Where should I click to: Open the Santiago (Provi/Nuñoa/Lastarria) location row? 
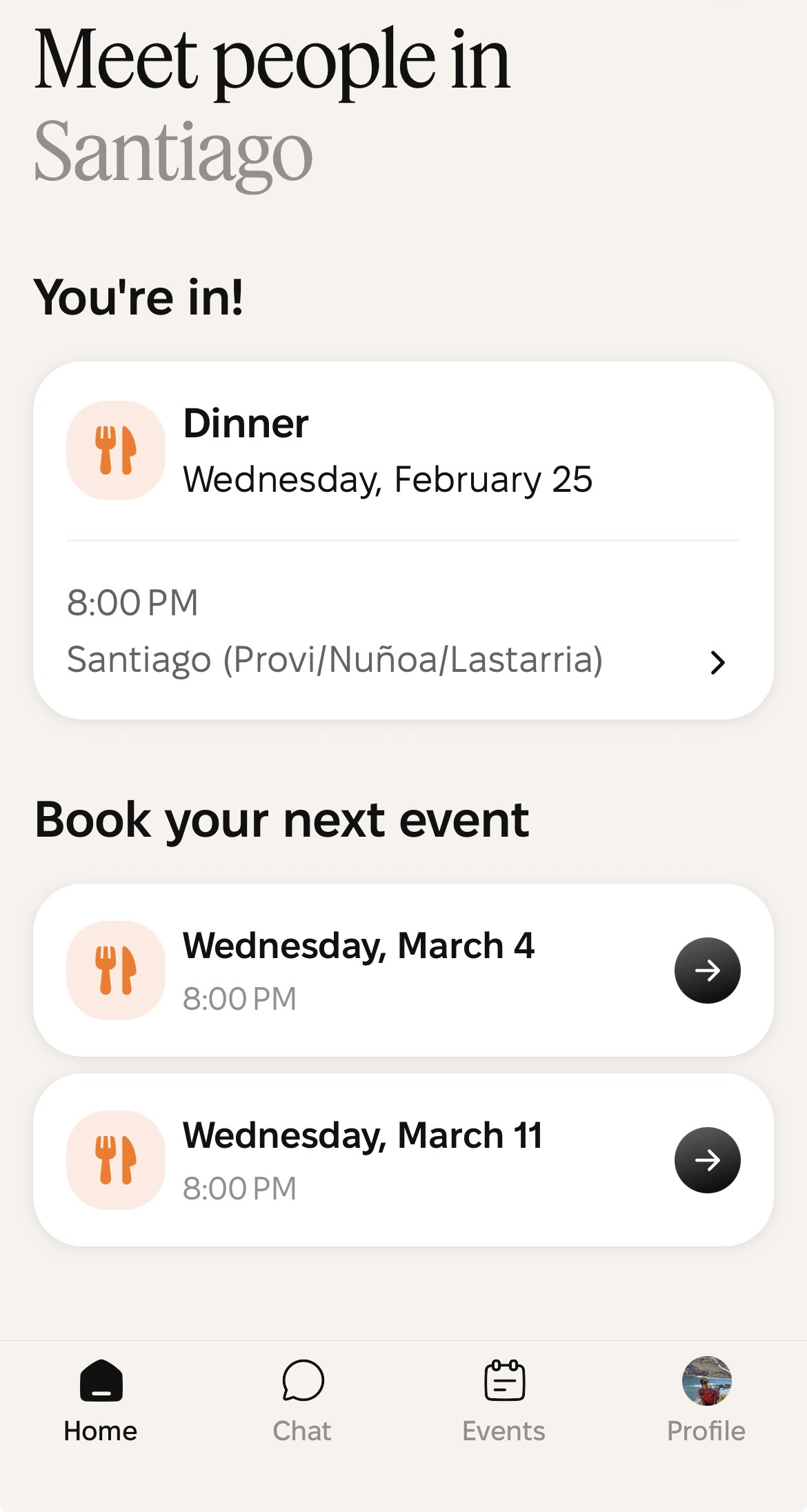[335, 659]
